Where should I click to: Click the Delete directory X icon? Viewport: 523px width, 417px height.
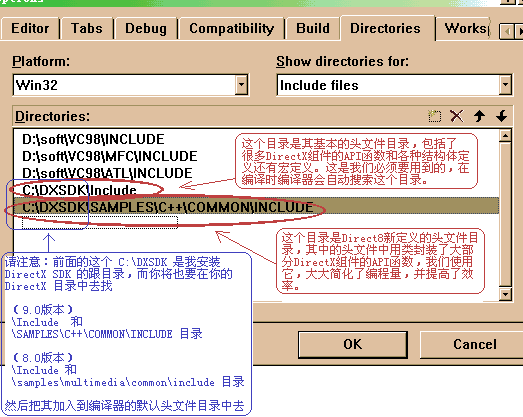pos(457,116)
